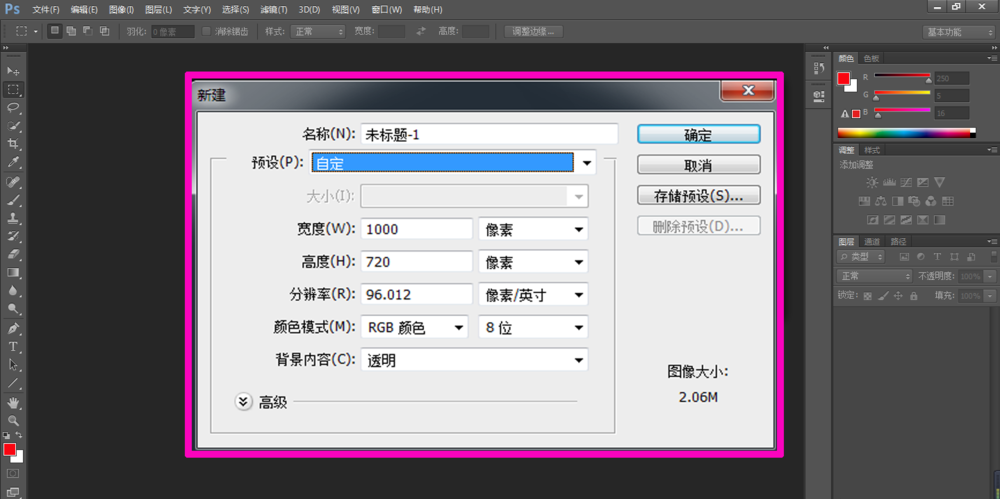1000x499 pixels.
Task: Select the Horizontal Type tool
Action: click(x=14, y=346)
